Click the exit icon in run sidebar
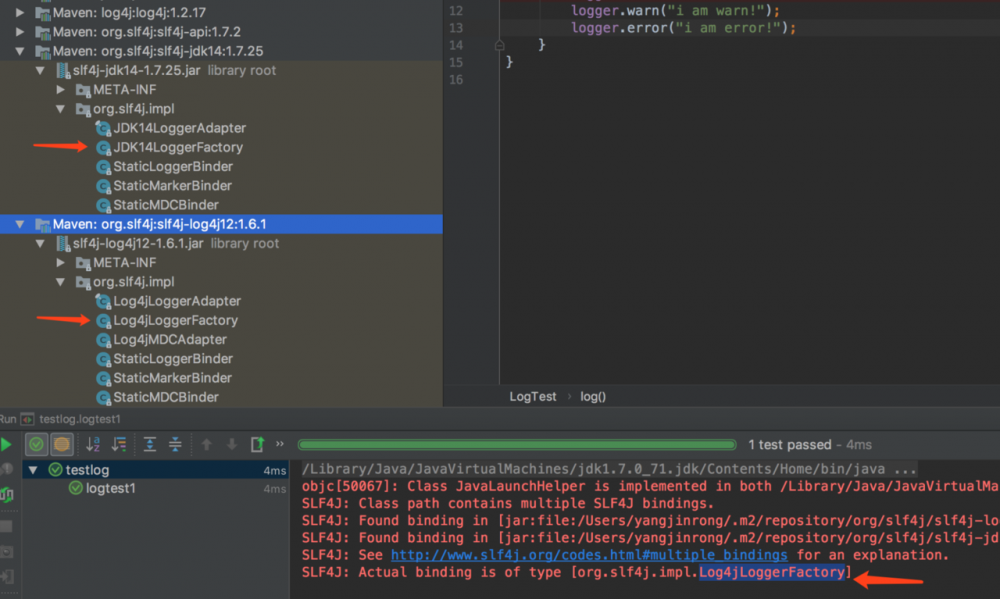The width and height of the screenshot is (1000, 599). (x=6, y=577)
